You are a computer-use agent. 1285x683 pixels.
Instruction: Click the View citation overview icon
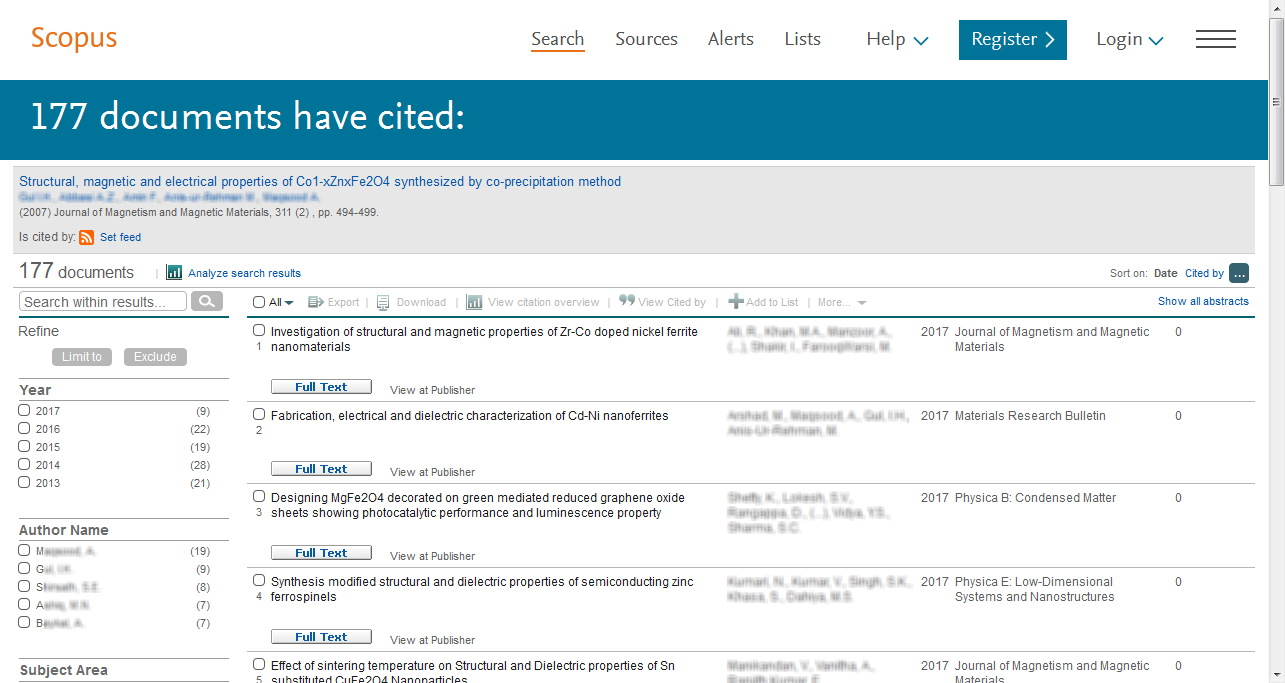(474, 302)
